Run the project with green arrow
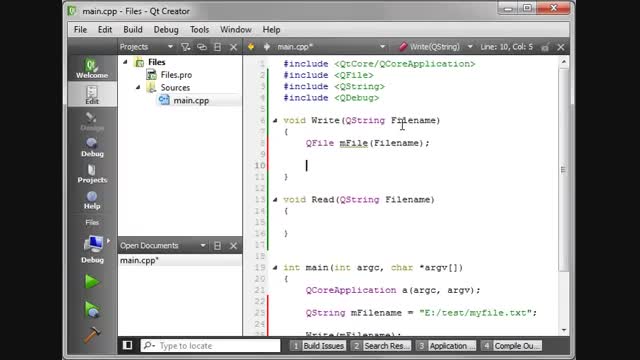 92,282
